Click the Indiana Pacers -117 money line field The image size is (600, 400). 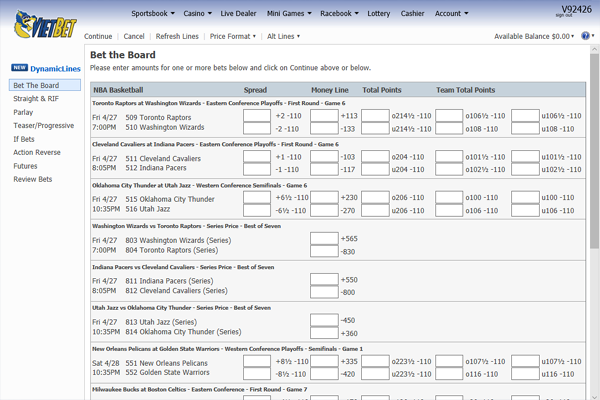[324, 169]
